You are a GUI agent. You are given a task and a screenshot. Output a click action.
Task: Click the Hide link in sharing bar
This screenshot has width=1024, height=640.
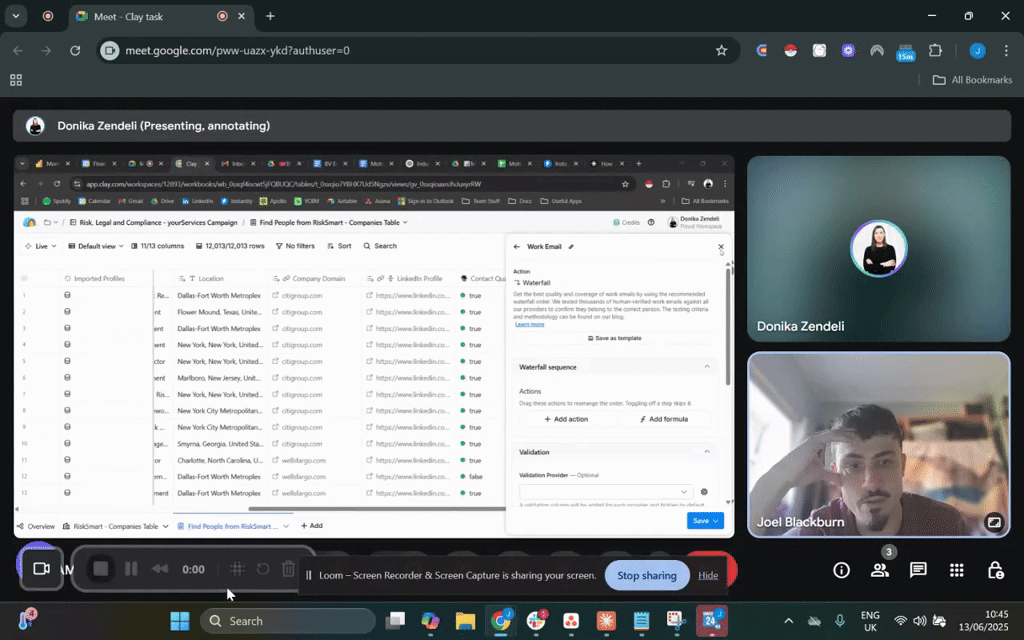[x=708, y=575]
